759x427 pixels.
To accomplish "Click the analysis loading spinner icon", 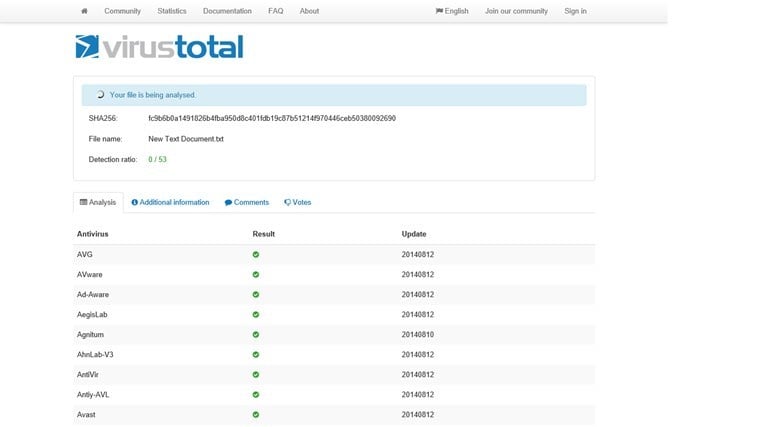I will pyautogui.click(x=100, y=95).
